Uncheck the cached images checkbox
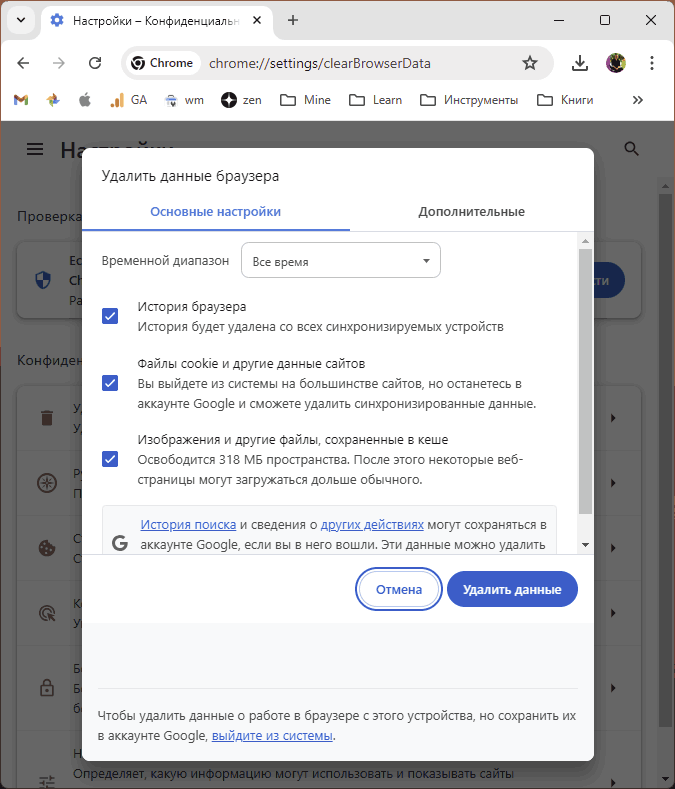 (110, 459)
